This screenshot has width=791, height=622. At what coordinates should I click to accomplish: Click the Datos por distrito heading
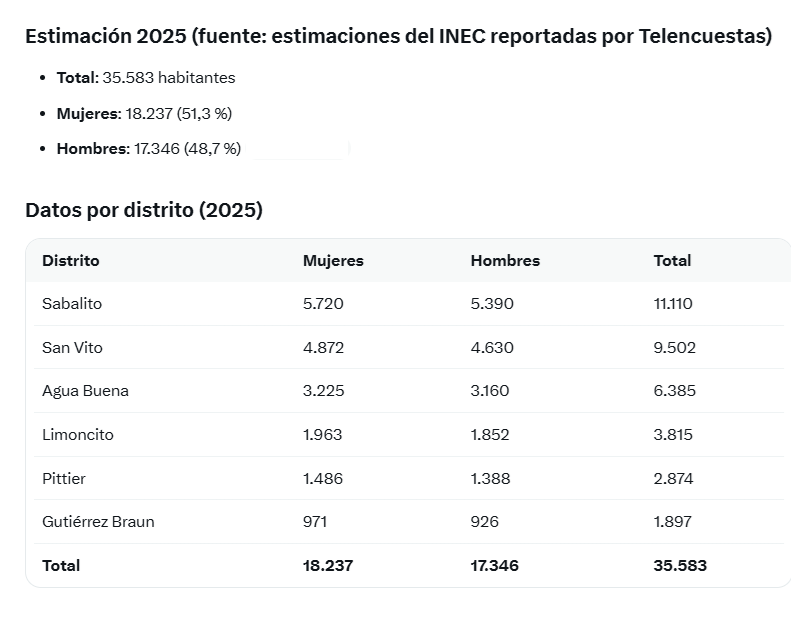[x=144, y=210]
